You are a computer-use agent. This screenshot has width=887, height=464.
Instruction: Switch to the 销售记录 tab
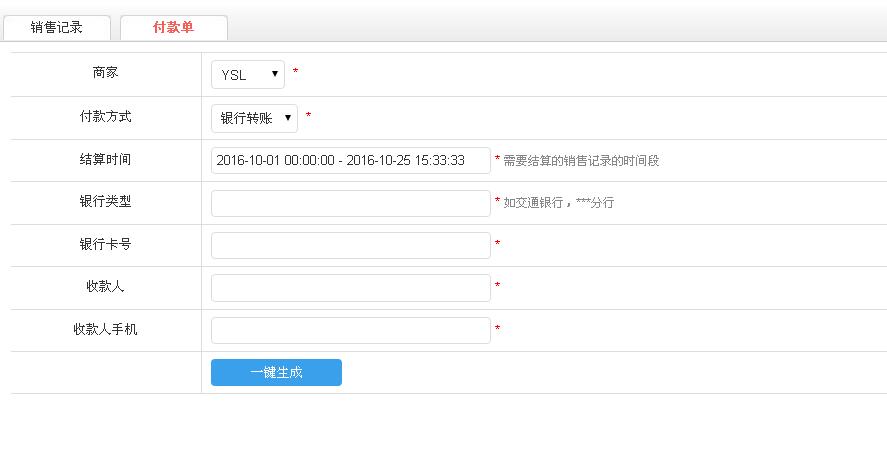(x=57, y=28)
